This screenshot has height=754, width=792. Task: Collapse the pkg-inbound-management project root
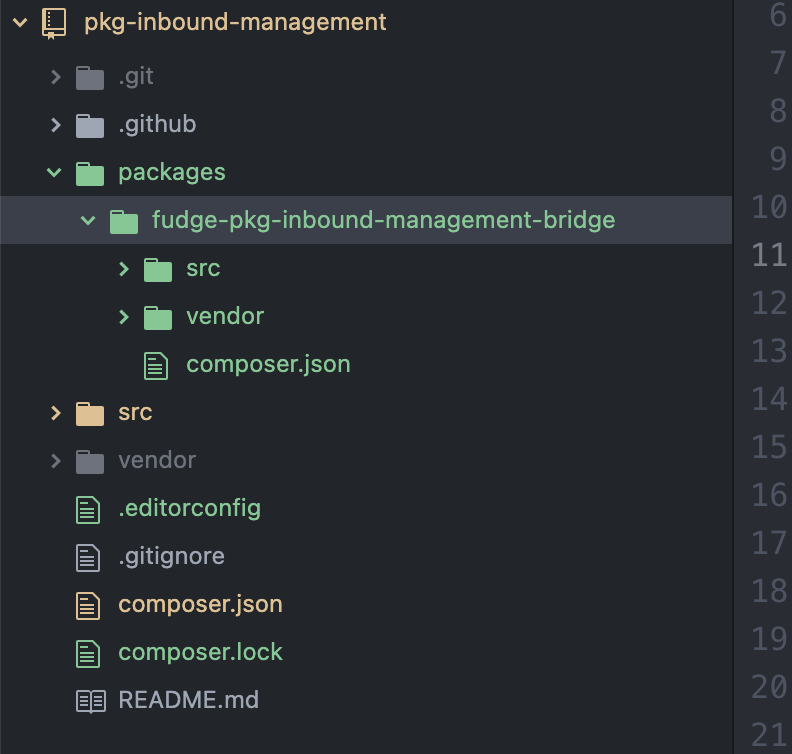pos(20,22)
